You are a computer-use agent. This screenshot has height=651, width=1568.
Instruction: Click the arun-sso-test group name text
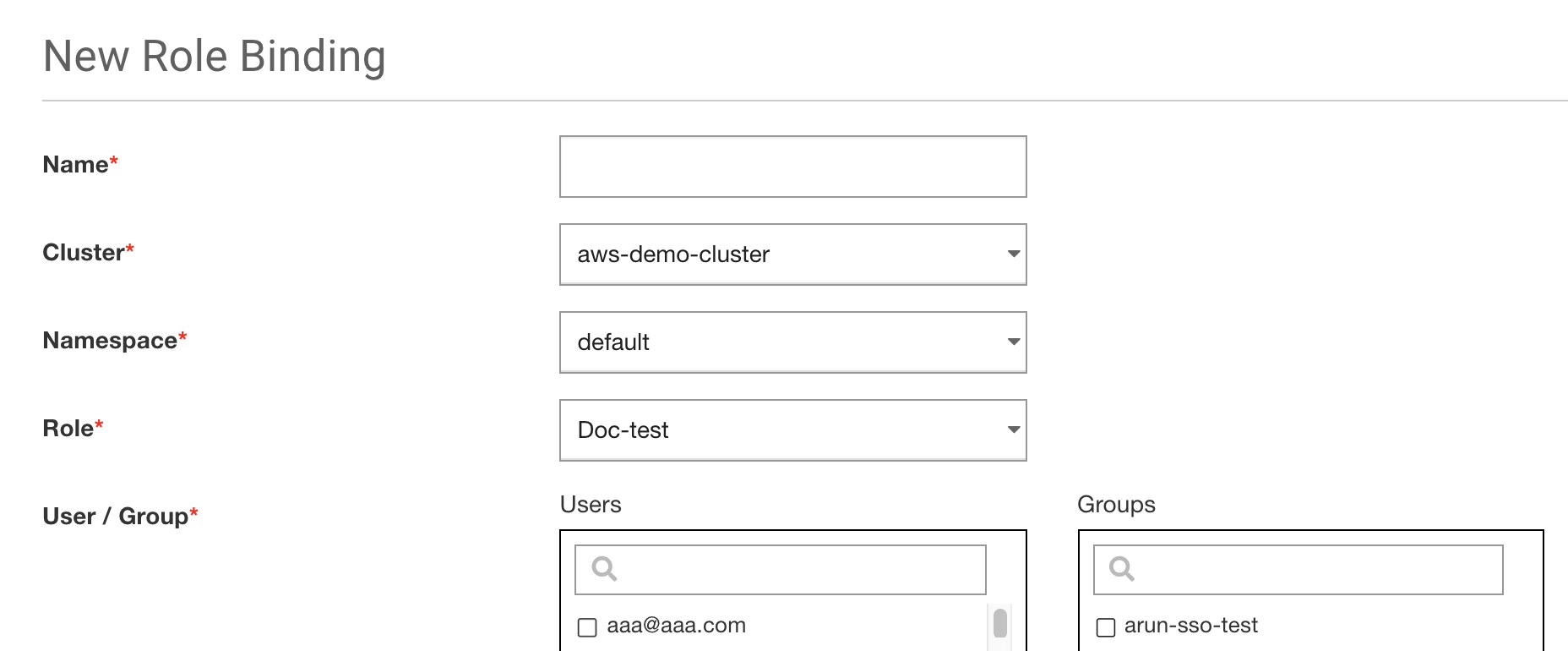(x=1190, y=626)
